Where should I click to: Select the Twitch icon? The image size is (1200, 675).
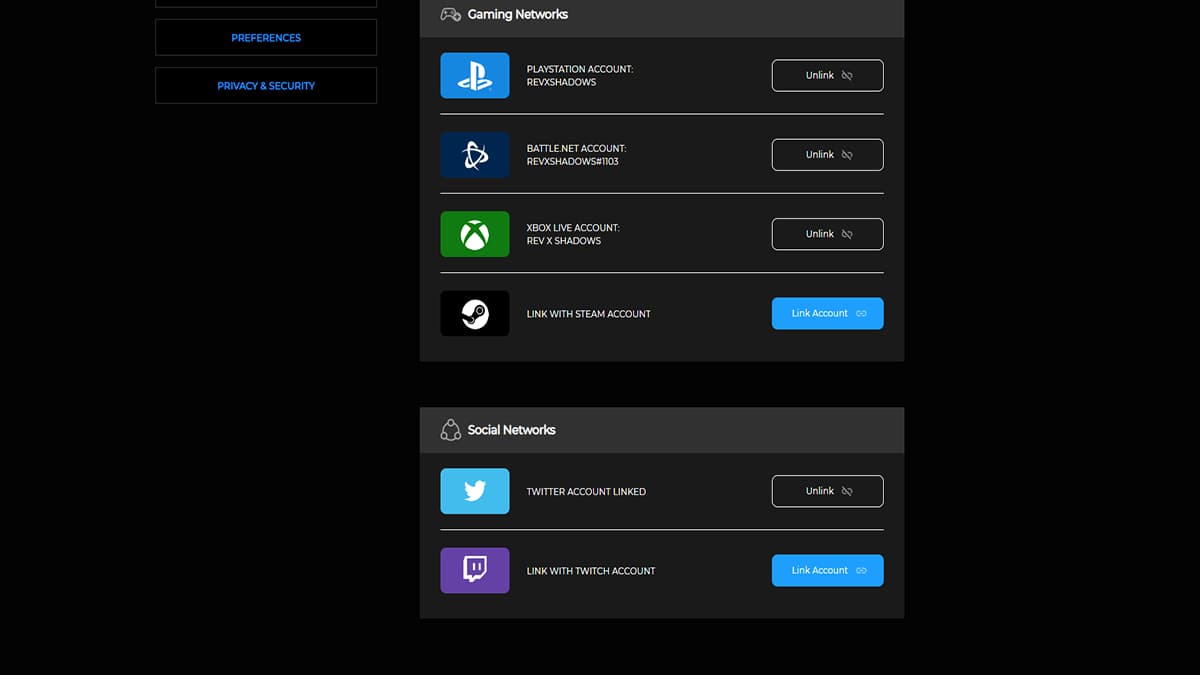(x=474, y=570)
